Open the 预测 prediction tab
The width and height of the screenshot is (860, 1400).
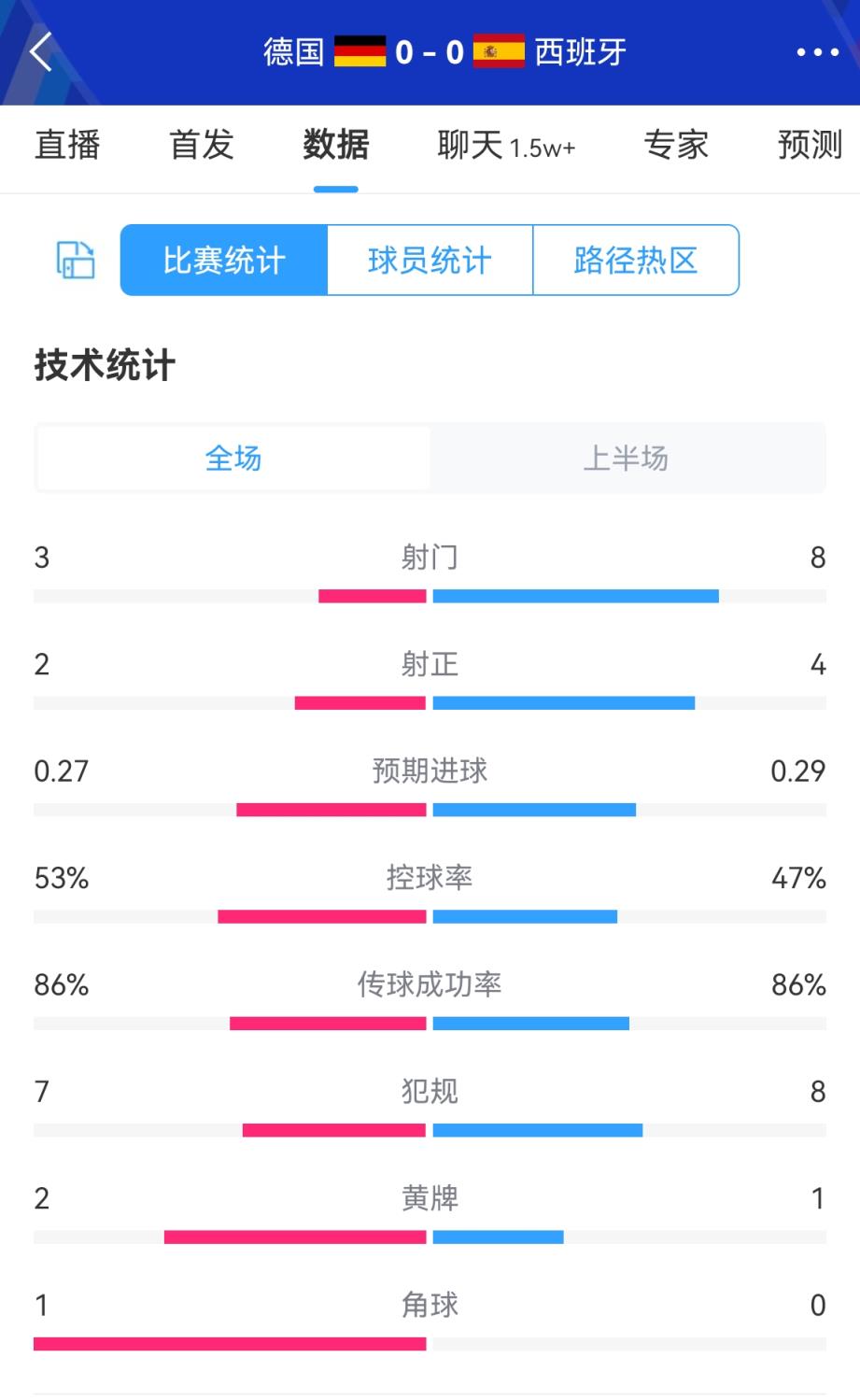point(810,146)
